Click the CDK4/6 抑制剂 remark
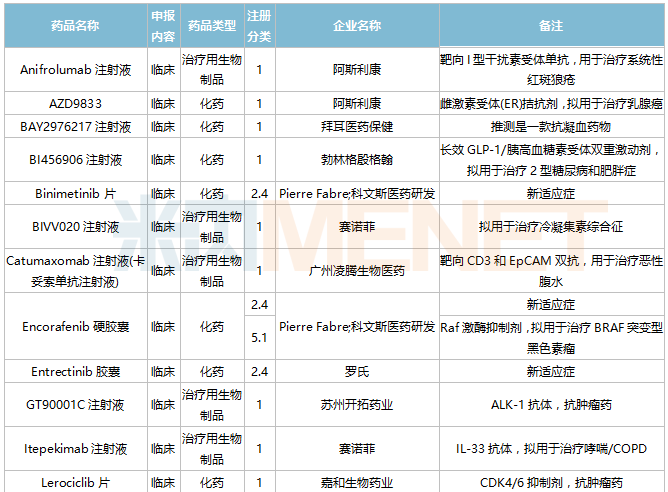This screenshot has width=668, height=492. [x=551, y=482]
